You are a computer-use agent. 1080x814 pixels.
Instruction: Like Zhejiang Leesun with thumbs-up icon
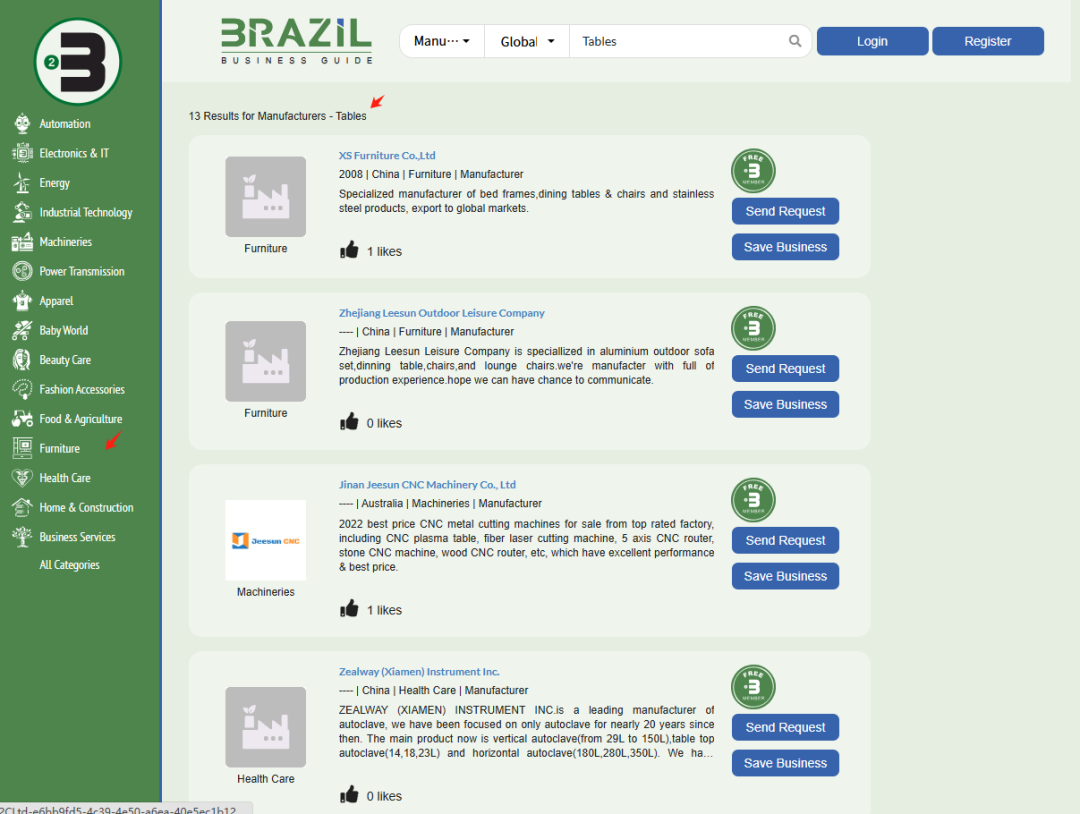click(x=349, y=421)
